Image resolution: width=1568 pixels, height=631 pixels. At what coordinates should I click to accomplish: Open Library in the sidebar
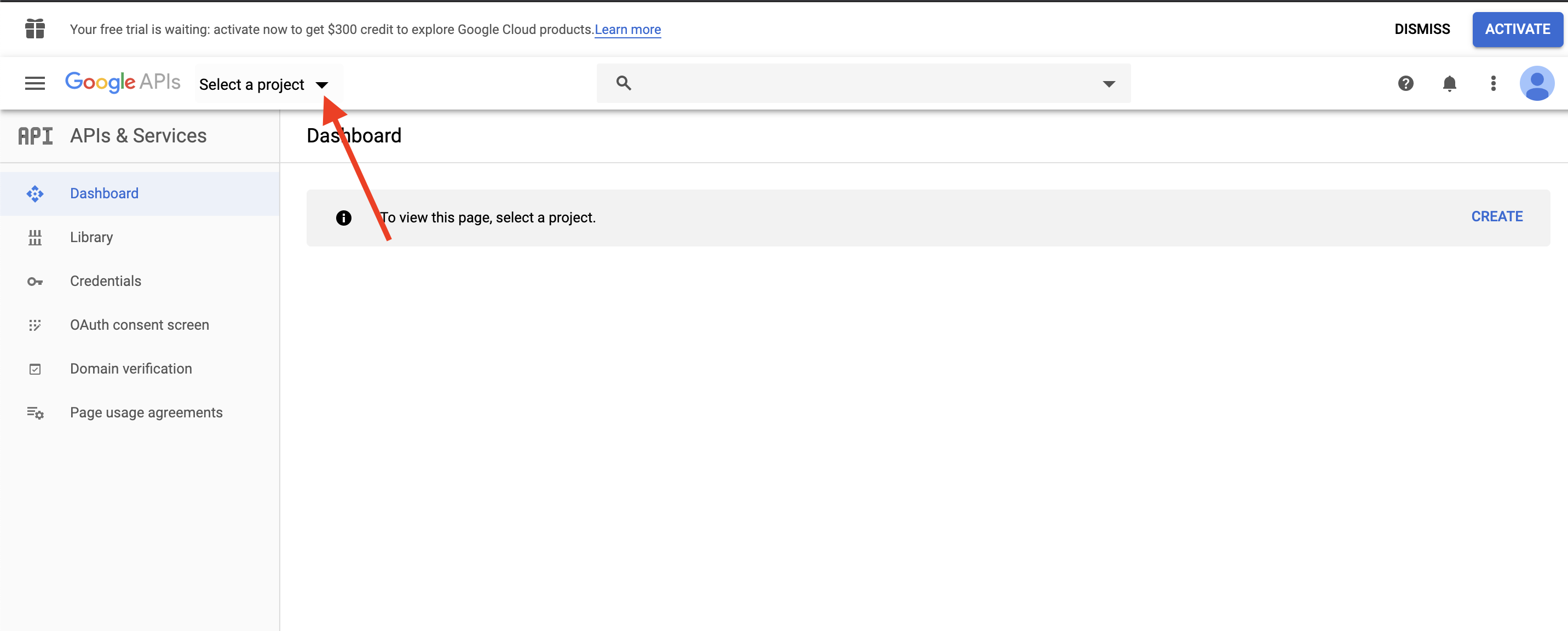click(x=91, y=238)
